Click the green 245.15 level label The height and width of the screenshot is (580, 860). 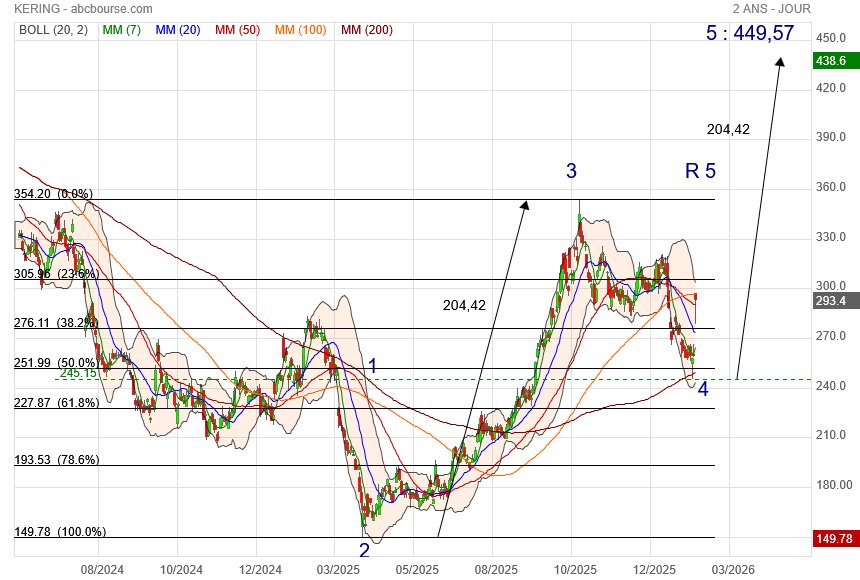(78, 373)
